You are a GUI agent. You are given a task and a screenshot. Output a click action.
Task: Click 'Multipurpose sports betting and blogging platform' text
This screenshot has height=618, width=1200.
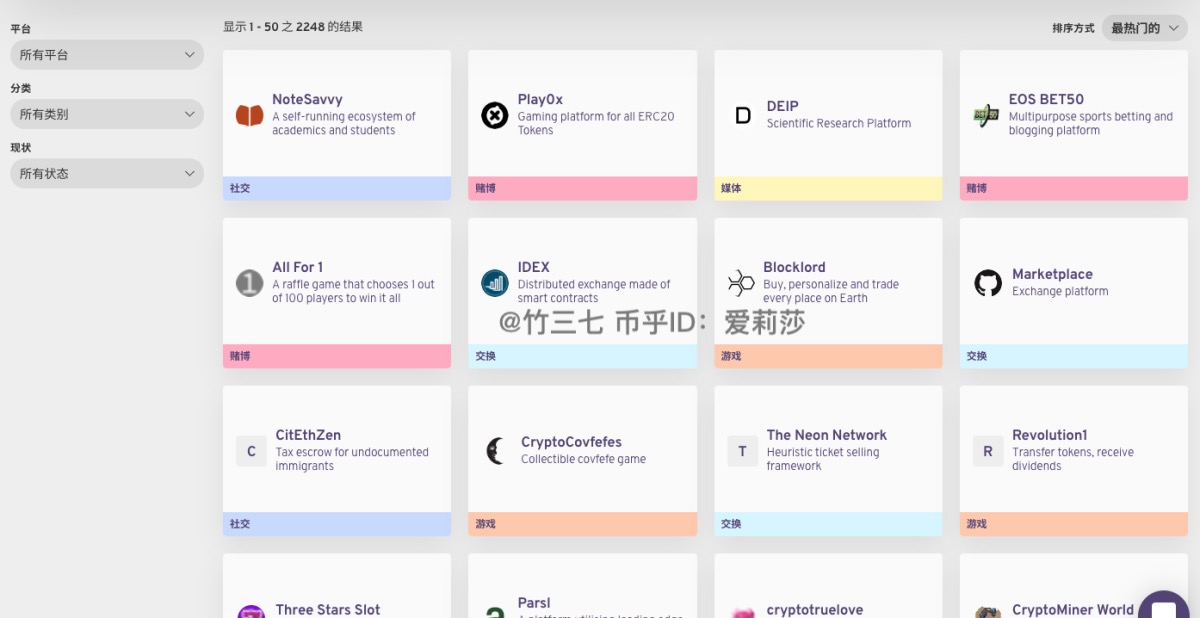coord(1091,124)
